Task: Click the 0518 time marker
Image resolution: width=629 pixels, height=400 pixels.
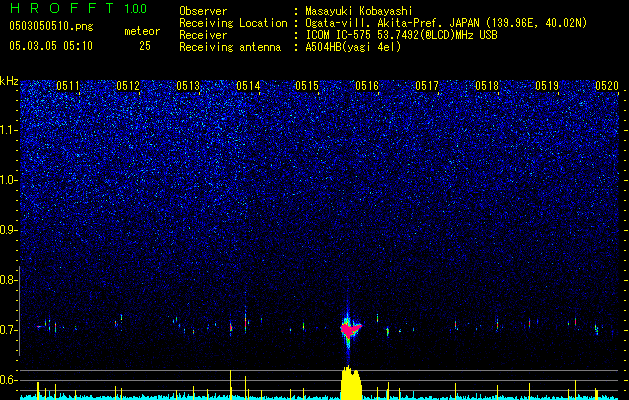Action: pyautogui.click(x=487, y=85)
